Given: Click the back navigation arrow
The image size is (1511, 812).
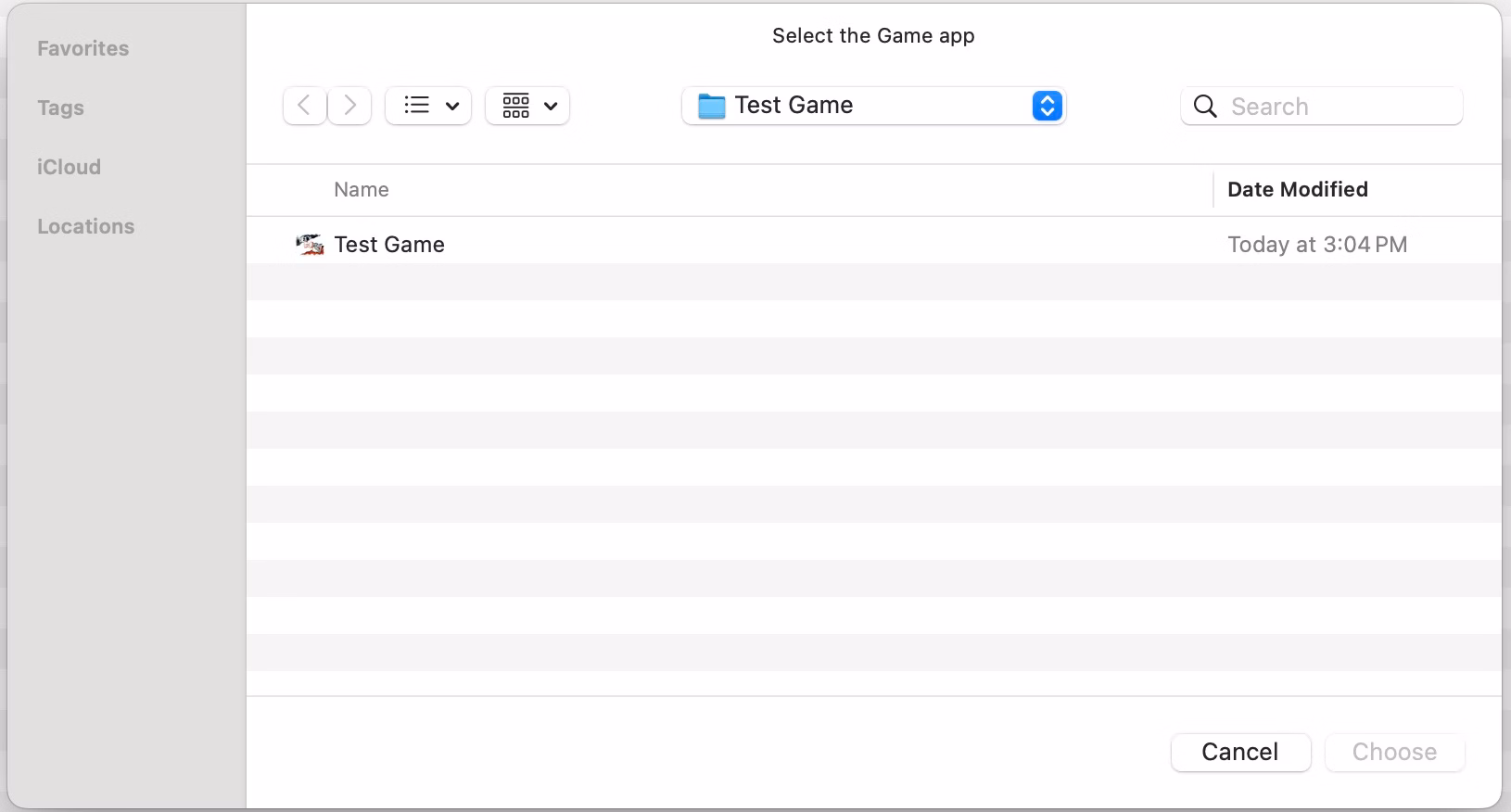Looking at the screenshot, I should click(x=304, y=106).
